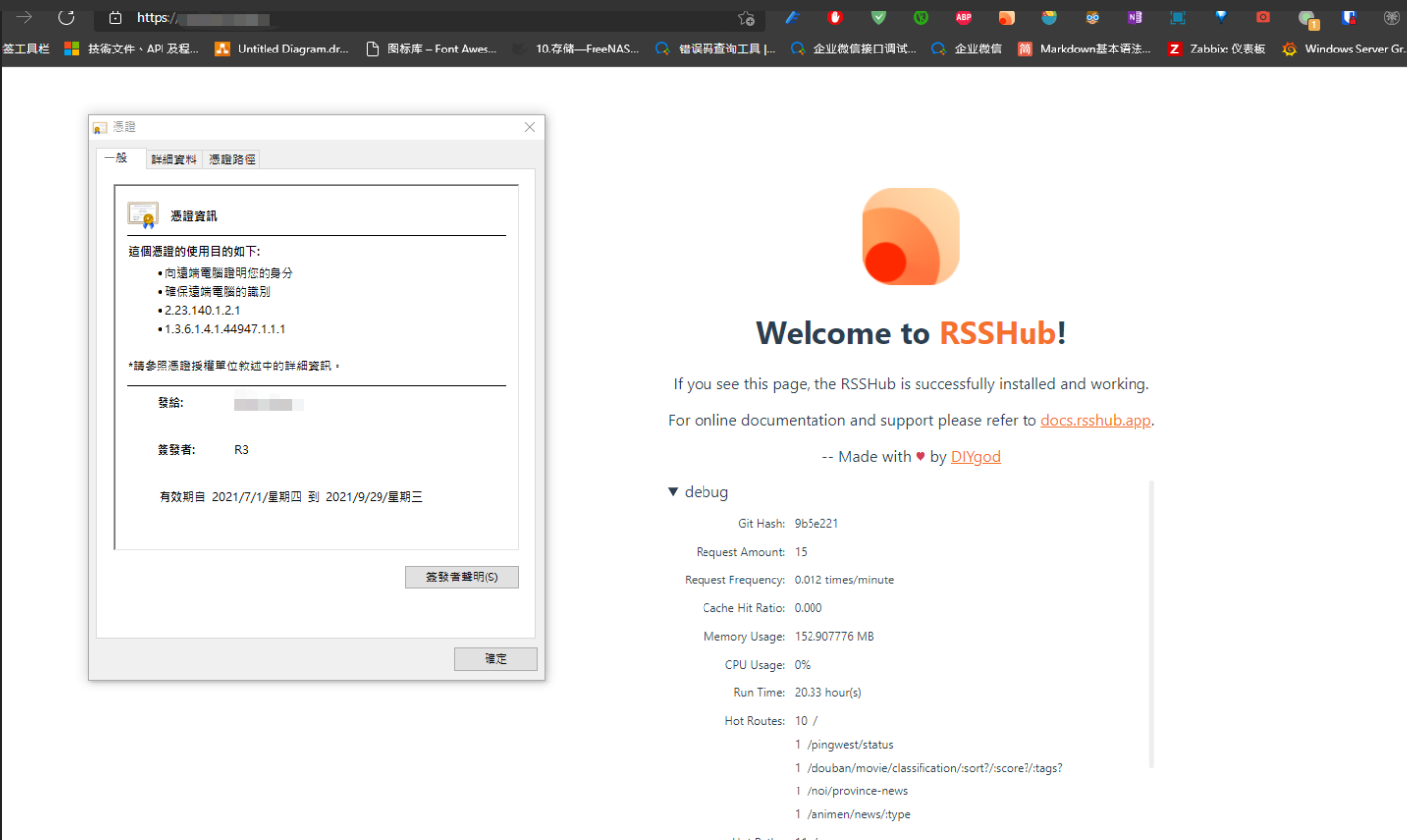Open the multicolor round extension icon
Image resolution: width=1407 pixels, height=840 pixels.
click(x=1049, y=17)
